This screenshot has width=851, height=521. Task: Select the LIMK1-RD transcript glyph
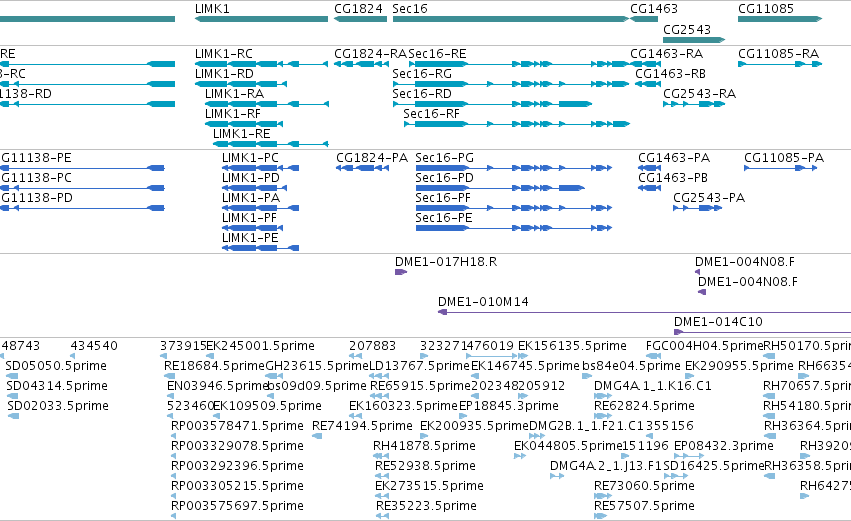(241, 84)
